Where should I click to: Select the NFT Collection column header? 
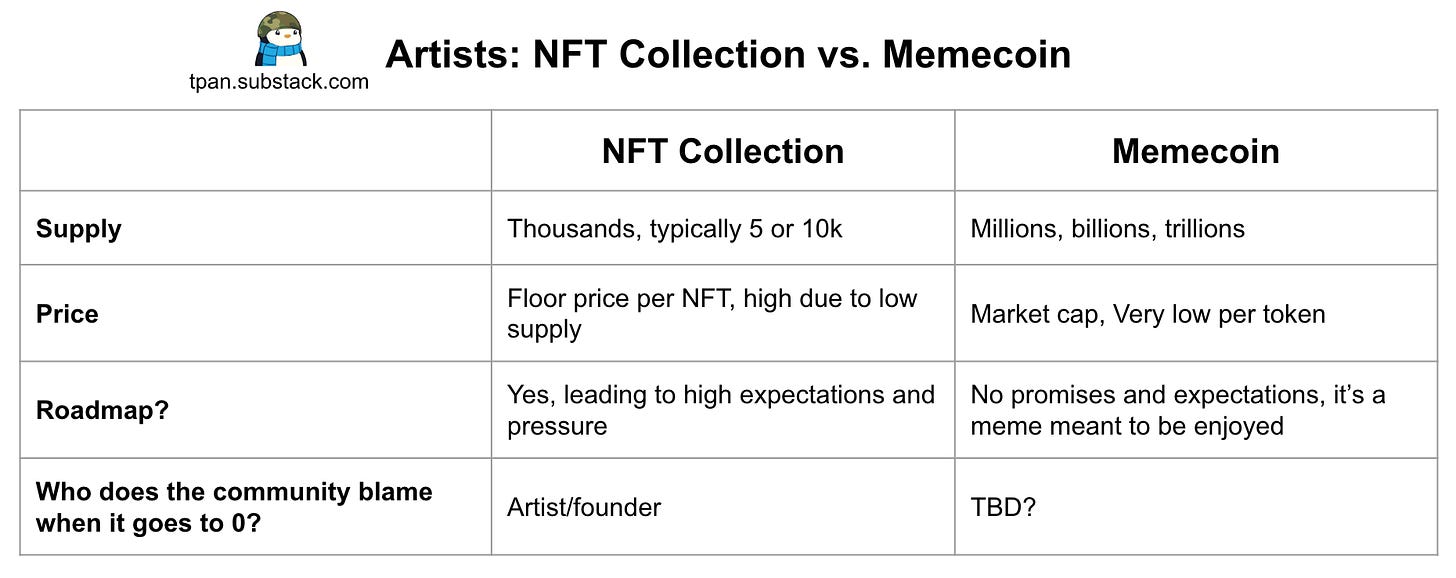coord(723,151)
